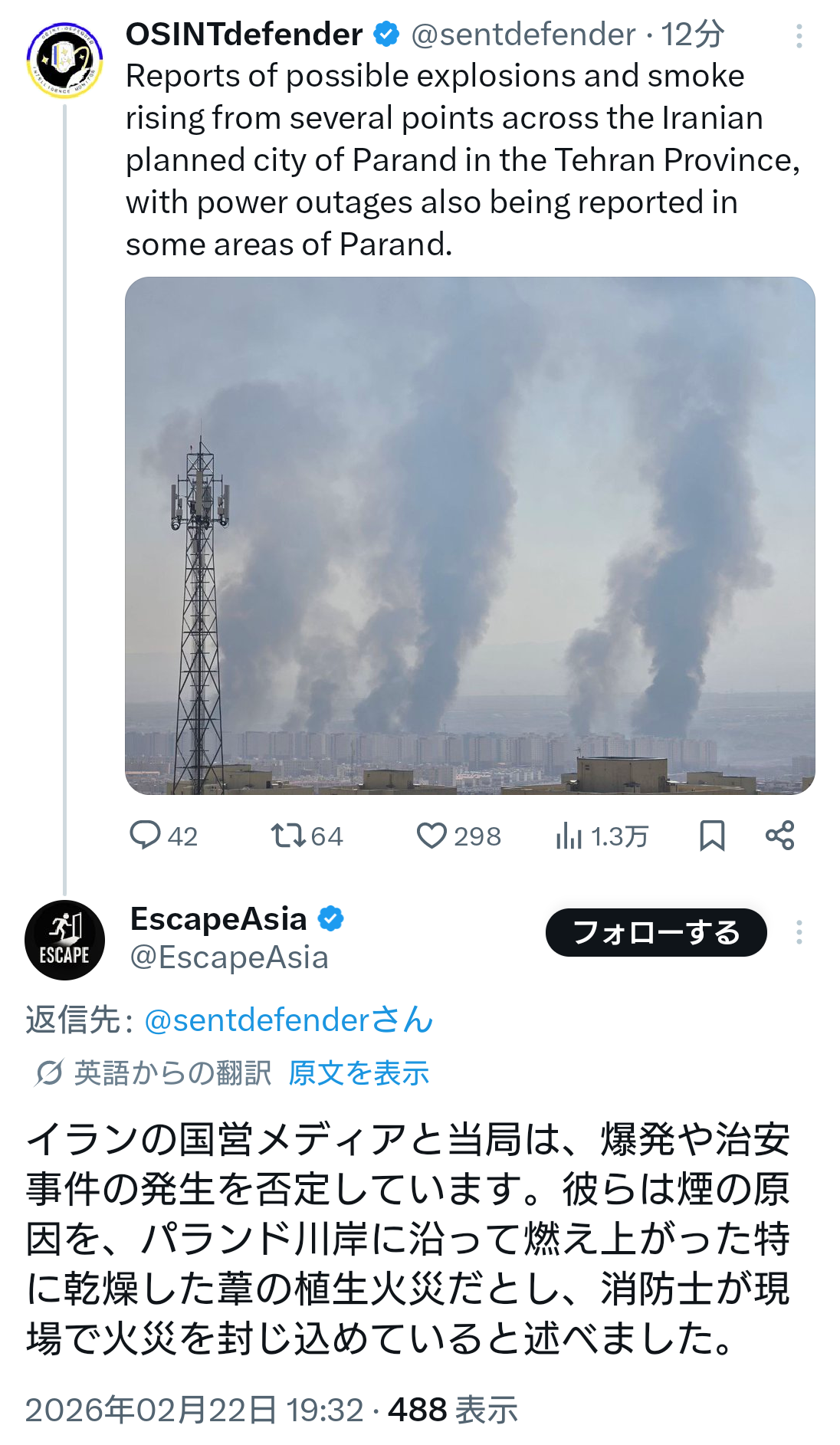Open the 2026年02月22日 19:32 timestamp

coord(194,1410)
